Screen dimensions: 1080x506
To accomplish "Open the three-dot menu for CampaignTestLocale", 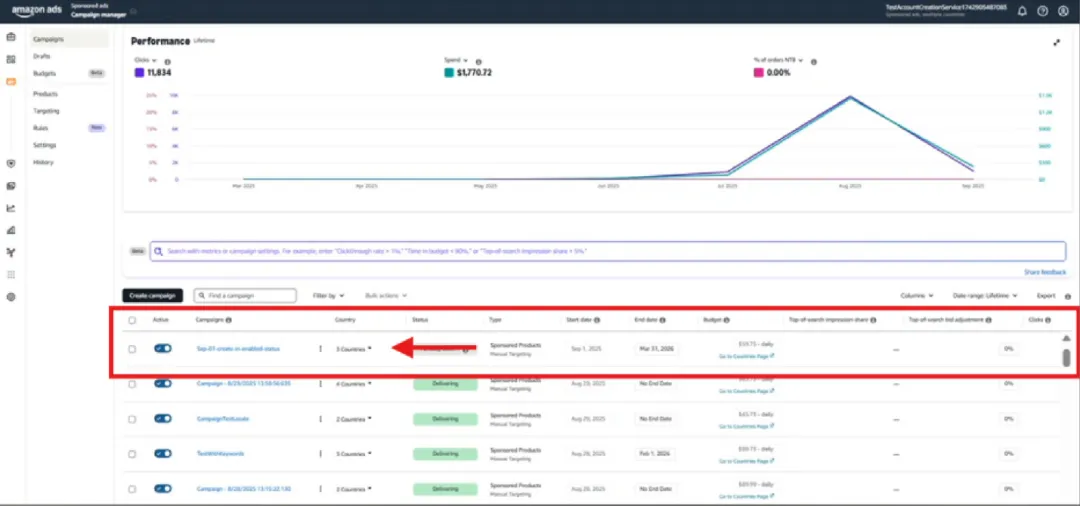I will tap(321, 418).
